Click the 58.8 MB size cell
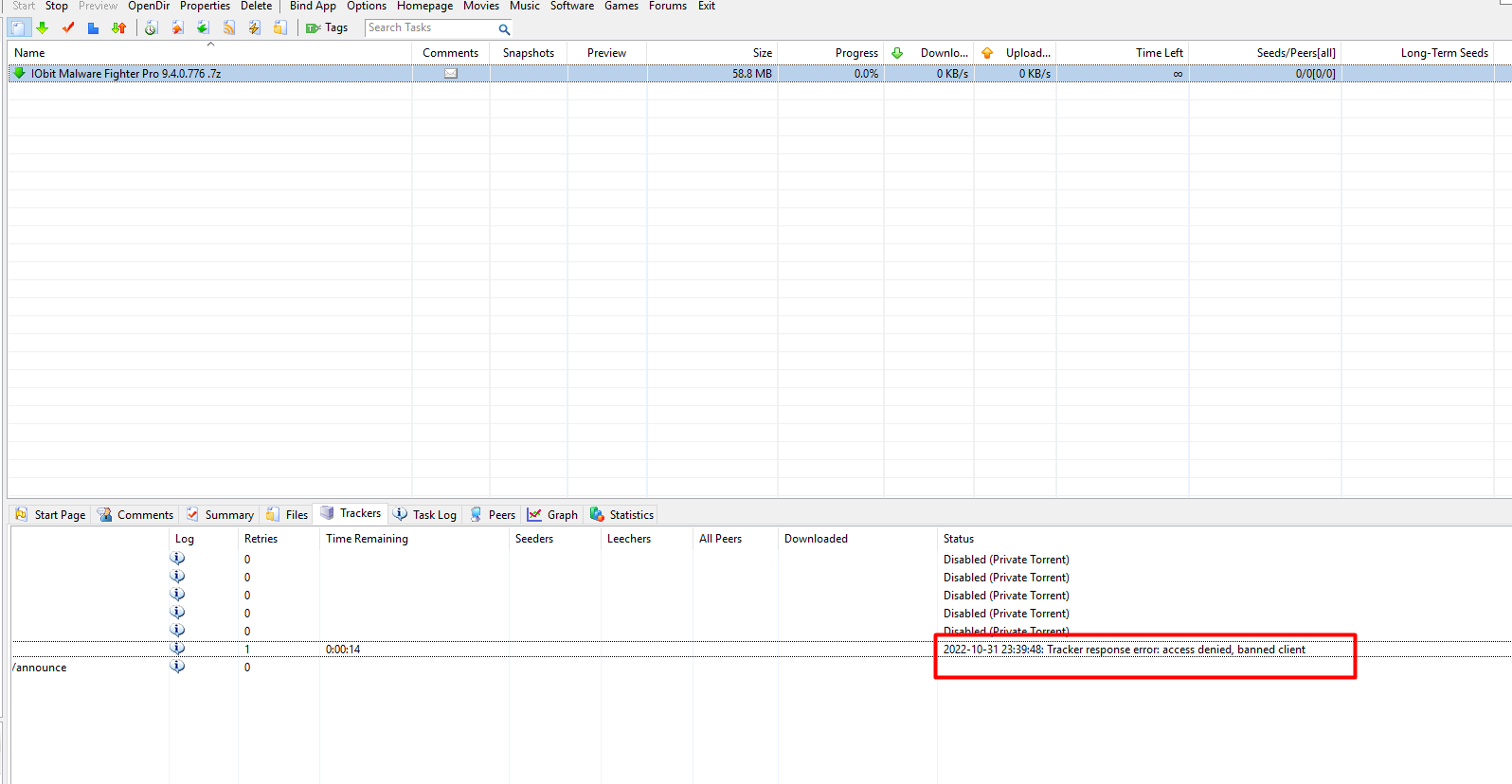 pos(752,73)
